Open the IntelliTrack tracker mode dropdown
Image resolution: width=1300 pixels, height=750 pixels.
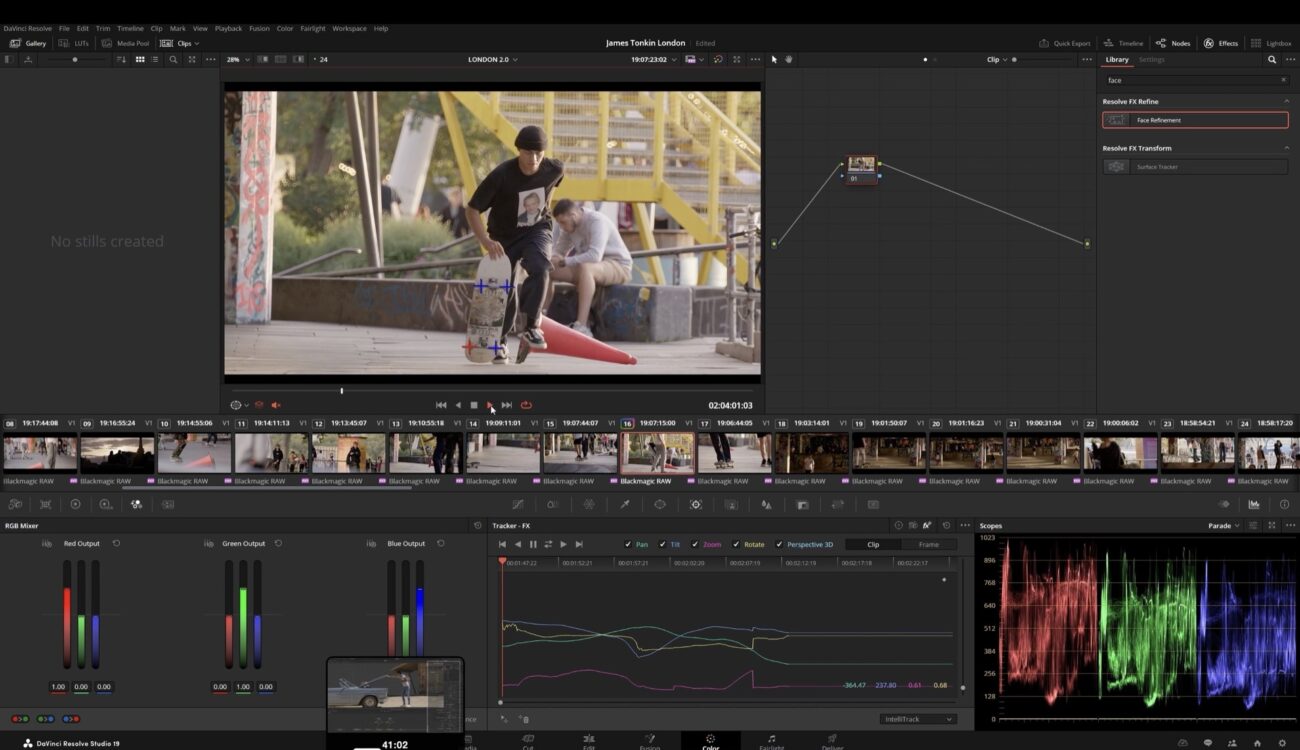pyautogui.click(x=919, y=719)
